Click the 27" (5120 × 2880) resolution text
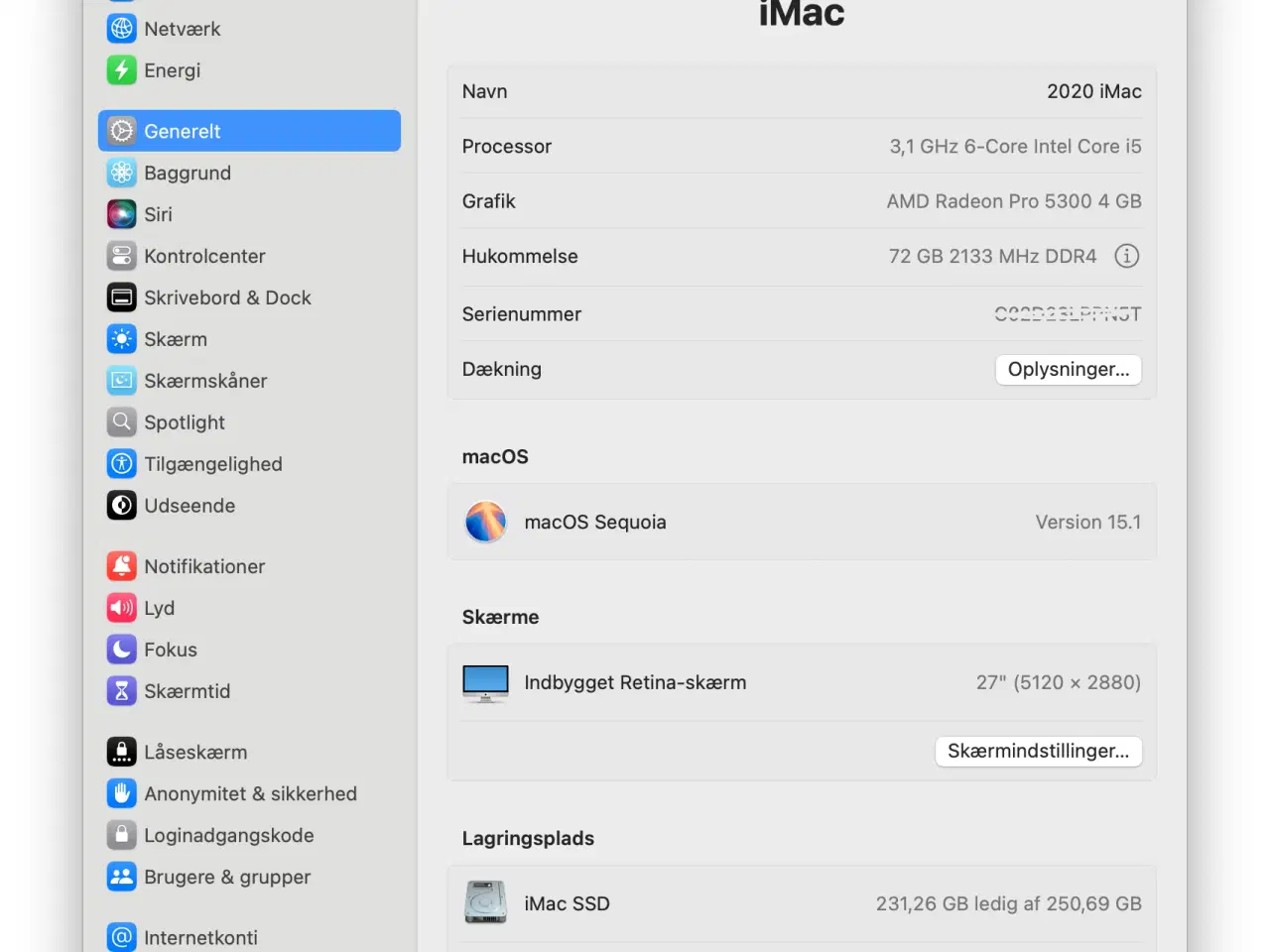This screenshot has width=1270, height=952. [1059, 682]
